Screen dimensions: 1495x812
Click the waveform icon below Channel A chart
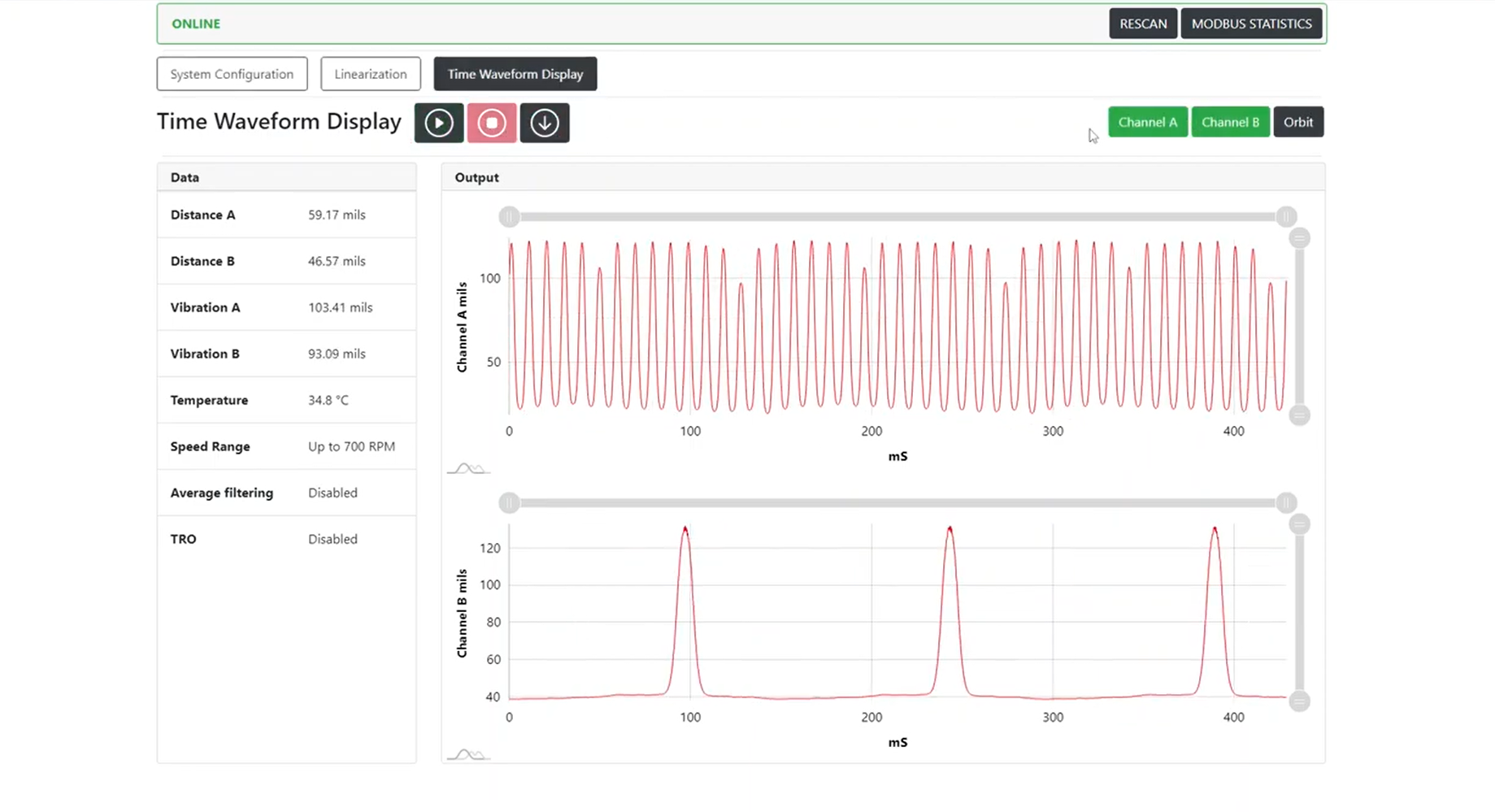(468, 468)
